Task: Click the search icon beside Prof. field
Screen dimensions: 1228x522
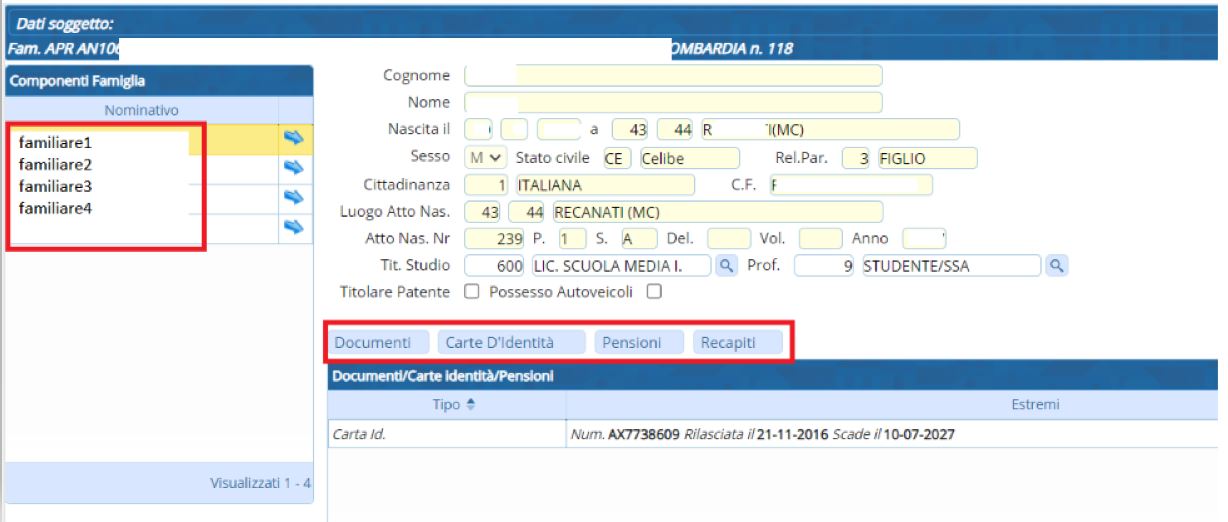Action: pos(1056,265)
